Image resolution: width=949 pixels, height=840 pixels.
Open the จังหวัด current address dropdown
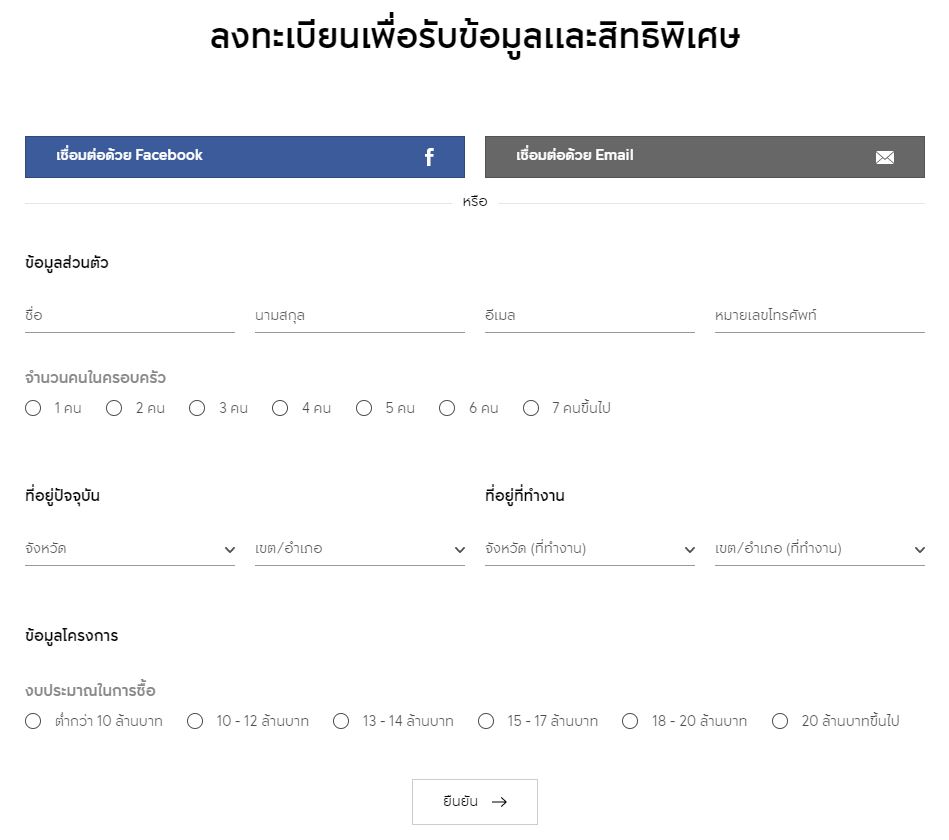pyautogui.click(x=130, y=549)
